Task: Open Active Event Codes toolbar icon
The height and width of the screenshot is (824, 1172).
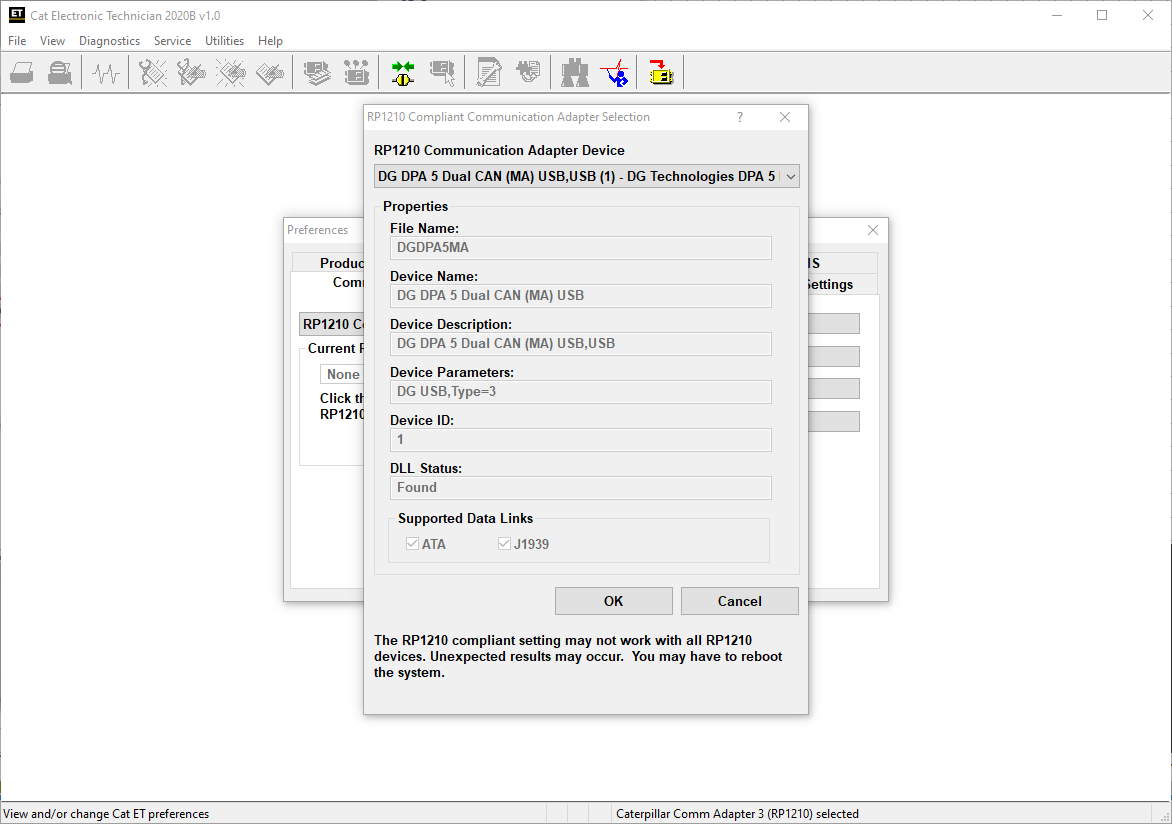Action: tap(231, 73)
